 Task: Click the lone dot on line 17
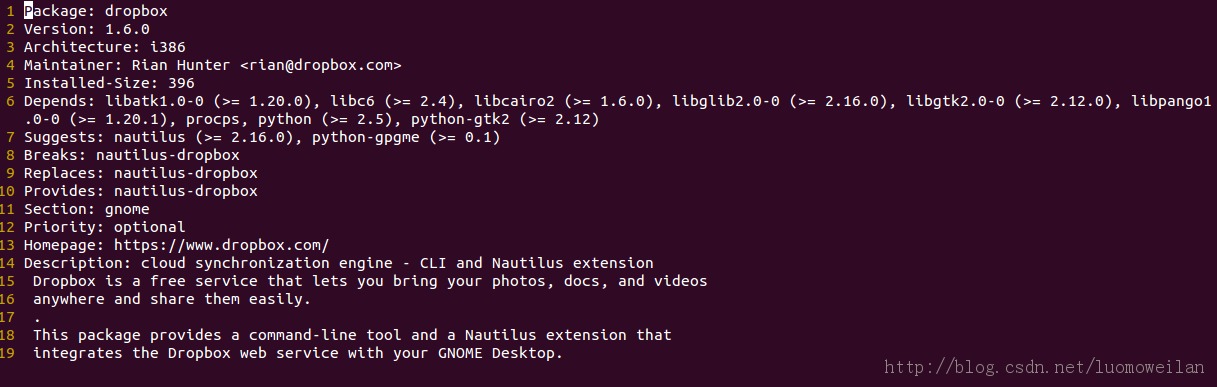point(37,317)
